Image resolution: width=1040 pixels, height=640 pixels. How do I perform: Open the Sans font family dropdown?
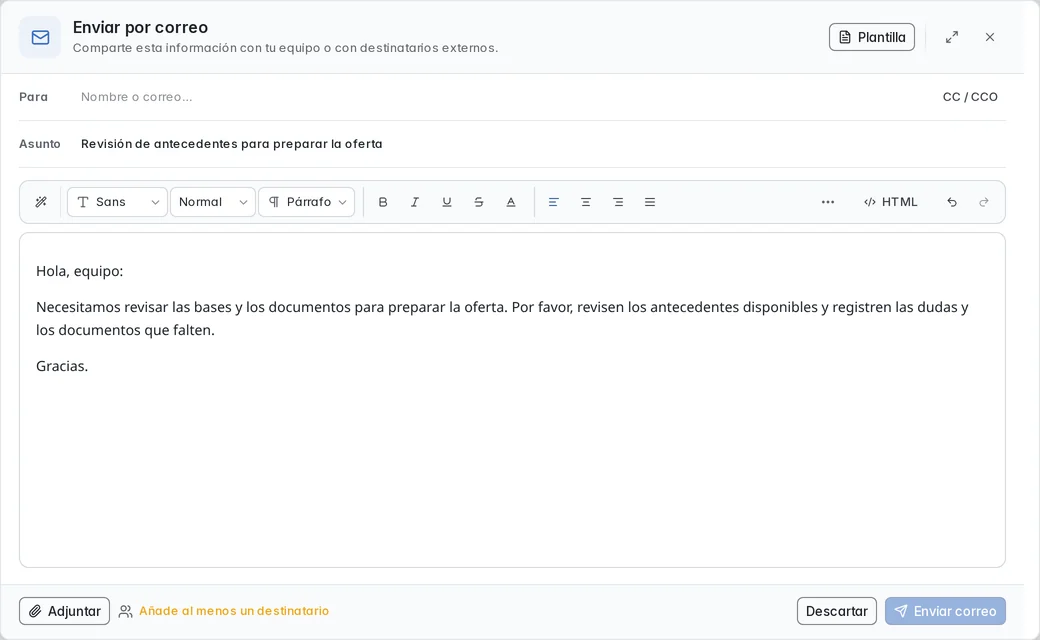click(x=117, y=202)
